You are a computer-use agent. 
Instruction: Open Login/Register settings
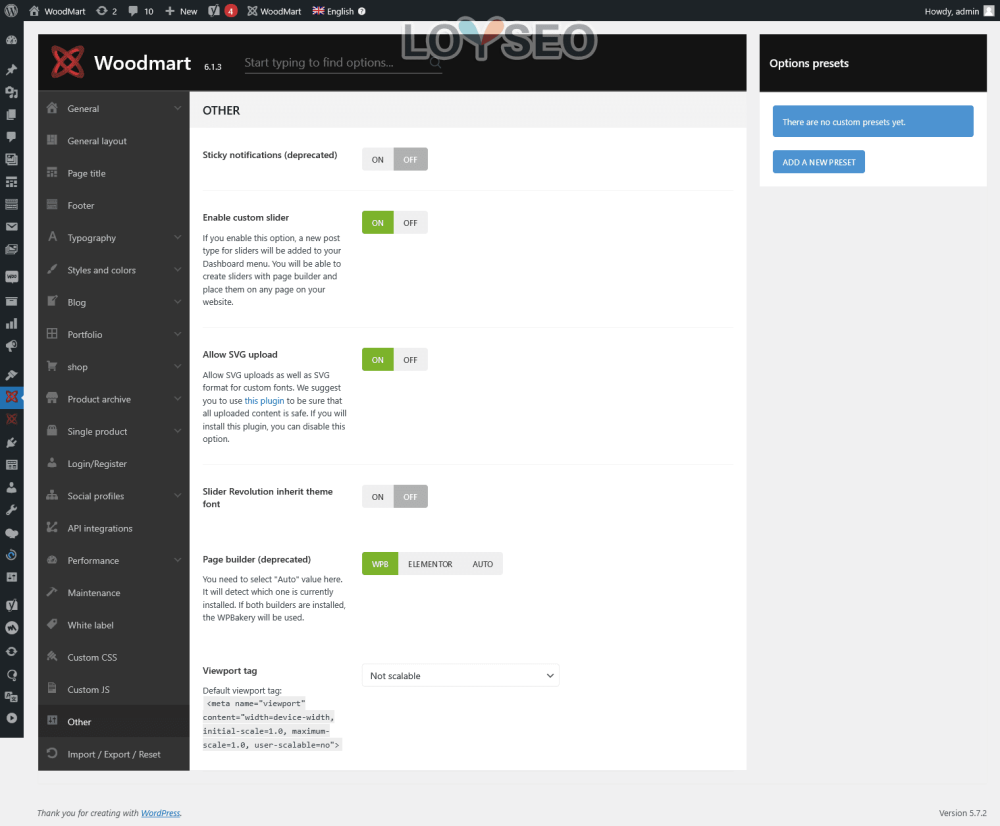(x=114, y=463)
